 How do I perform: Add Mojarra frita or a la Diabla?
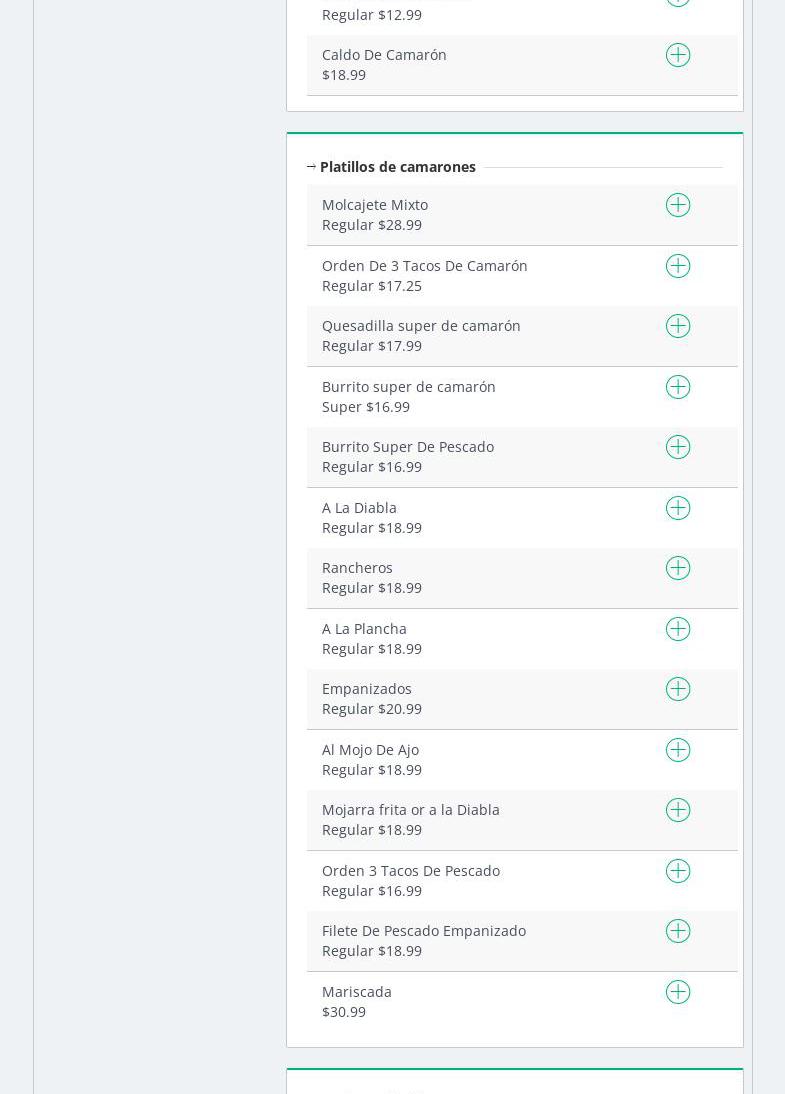[x=678, y=810]
